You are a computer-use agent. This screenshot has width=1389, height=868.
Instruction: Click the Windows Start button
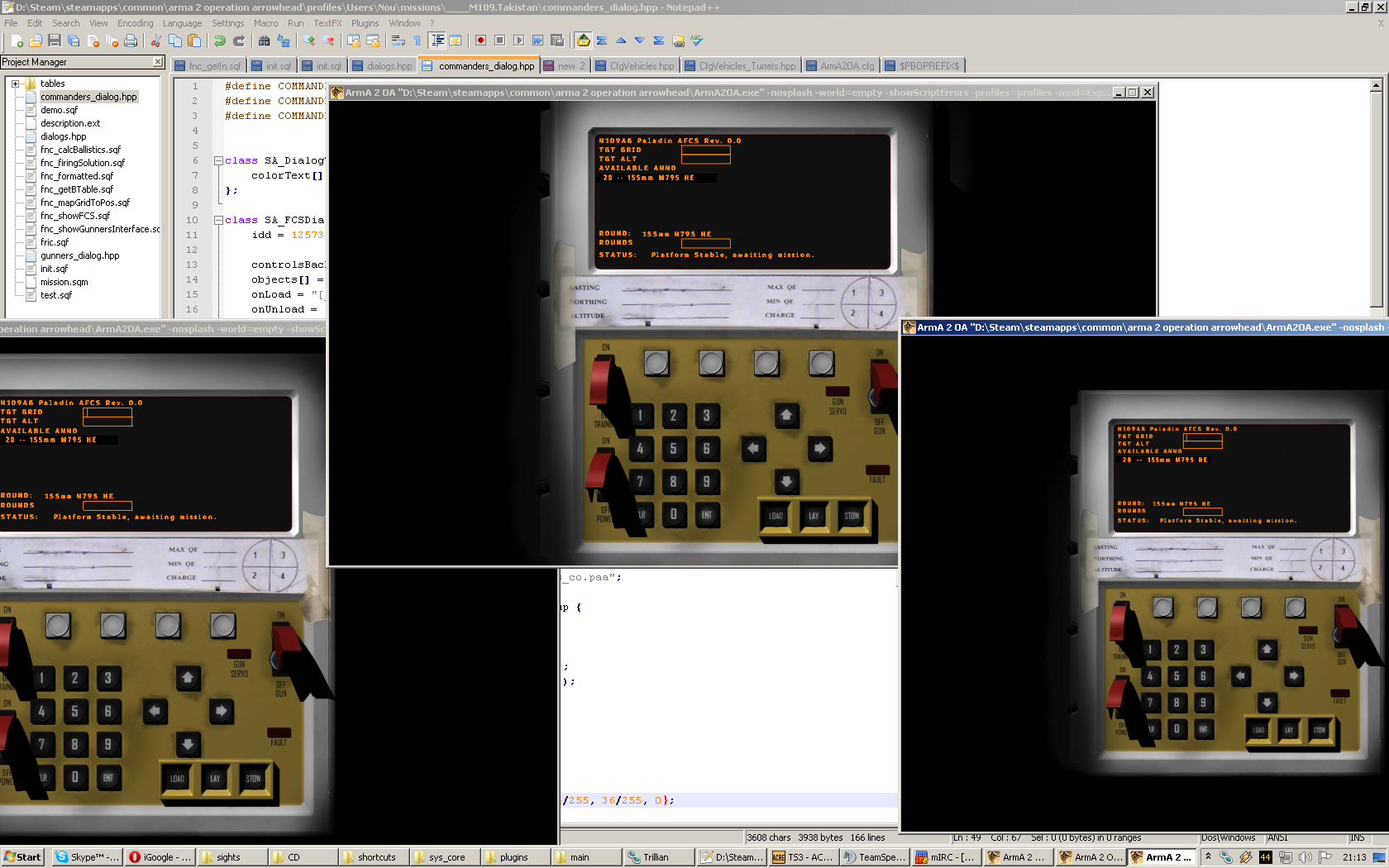[22, 857]
